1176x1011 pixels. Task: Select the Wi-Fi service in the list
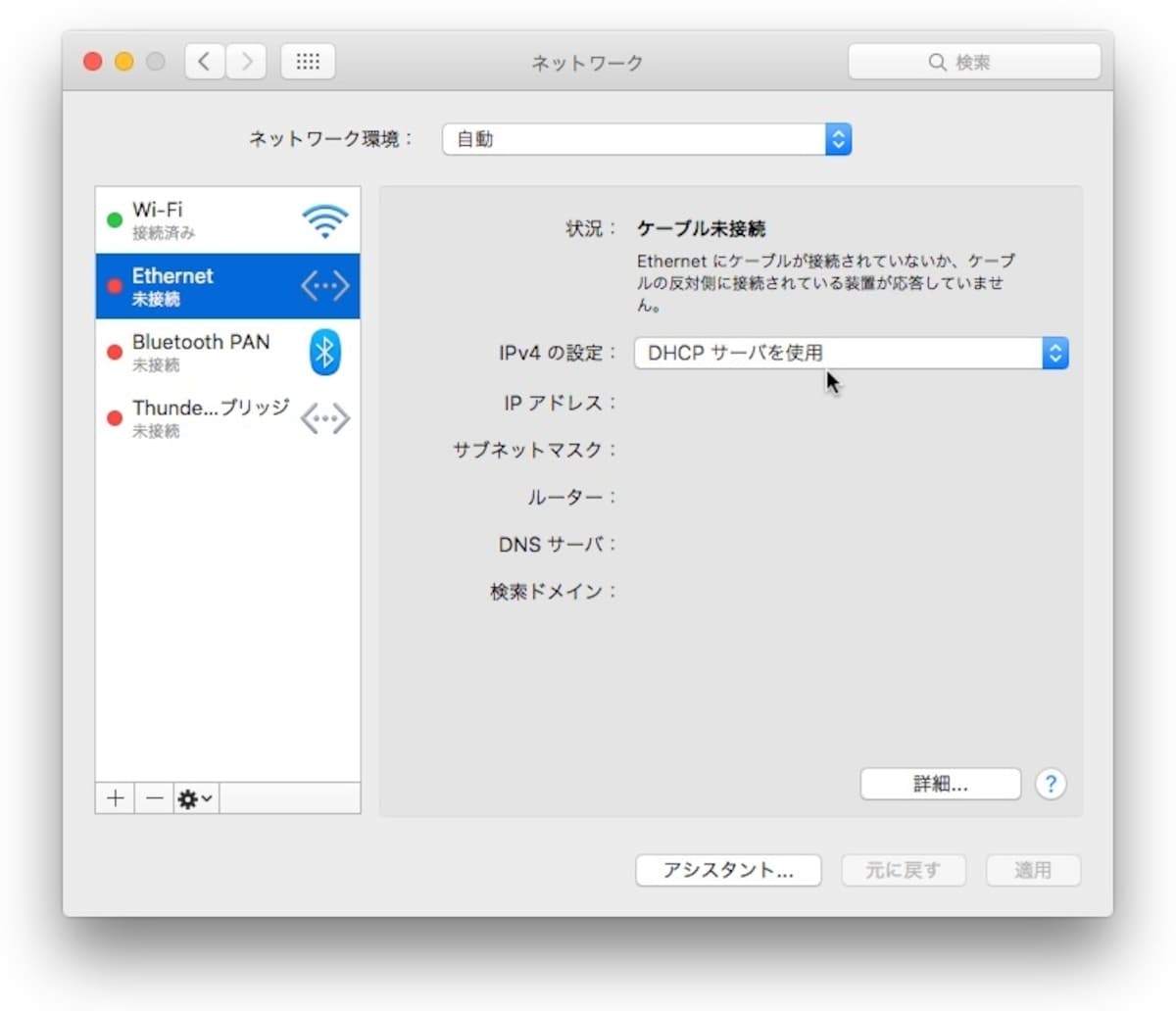[x=227, y=220]
